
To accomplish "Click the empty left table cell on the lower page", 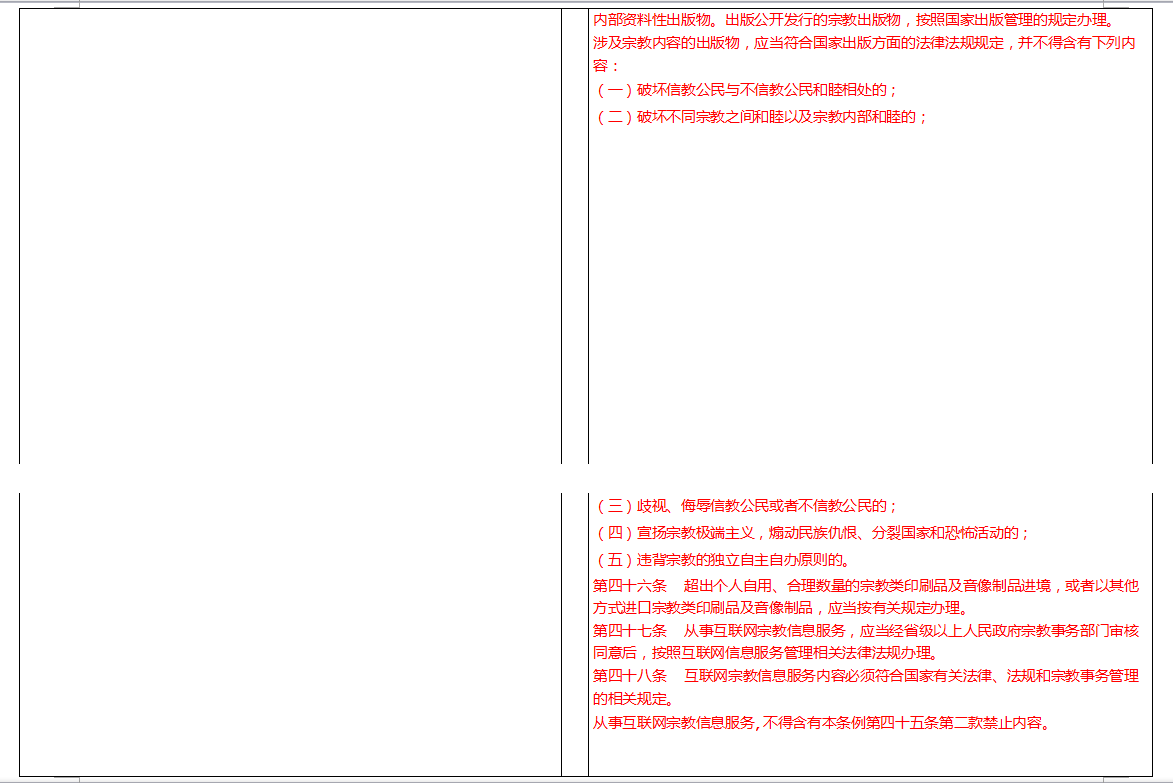I will click(290, 633).
